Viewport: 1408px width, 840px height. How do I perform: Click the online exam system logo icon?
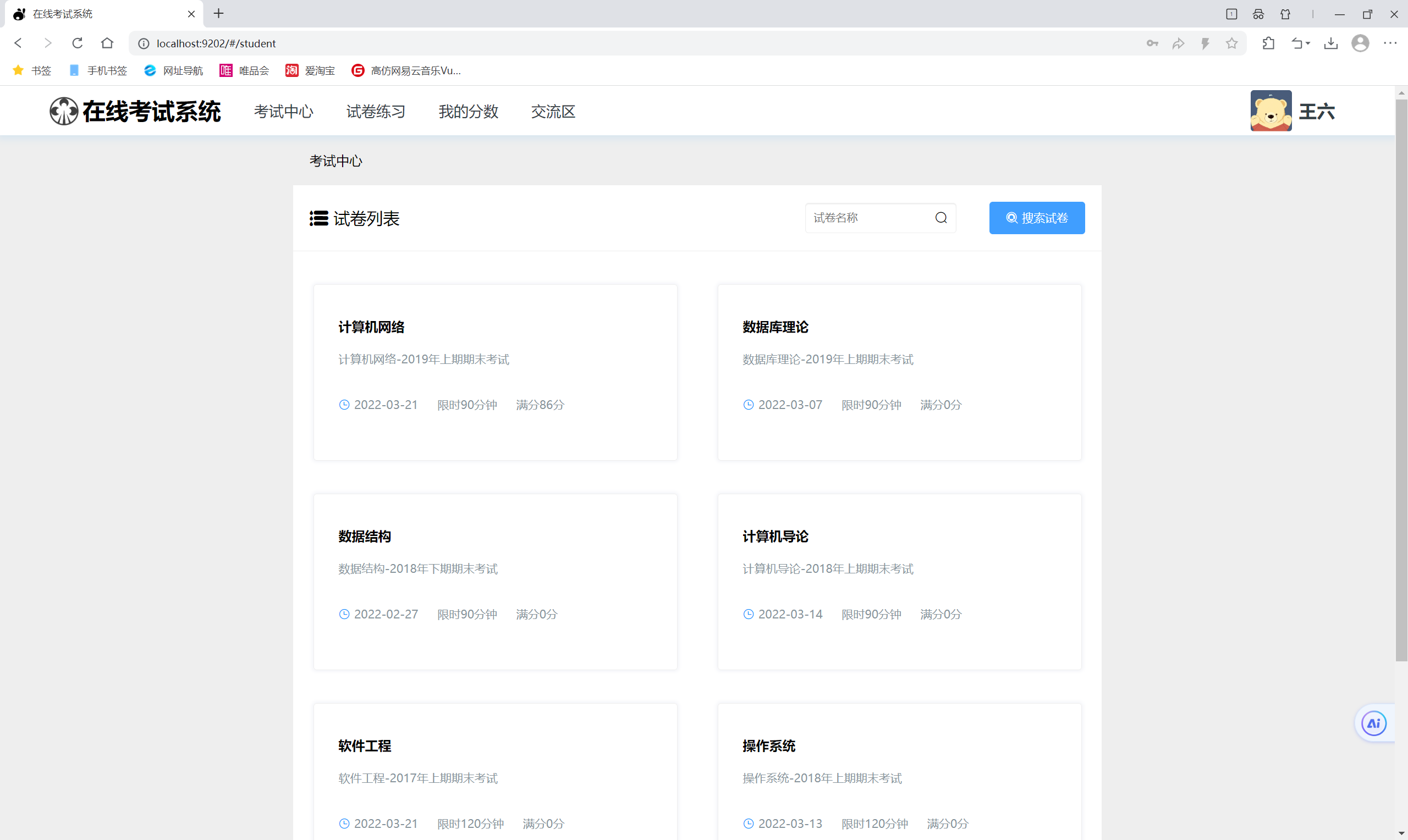point(63,111)
